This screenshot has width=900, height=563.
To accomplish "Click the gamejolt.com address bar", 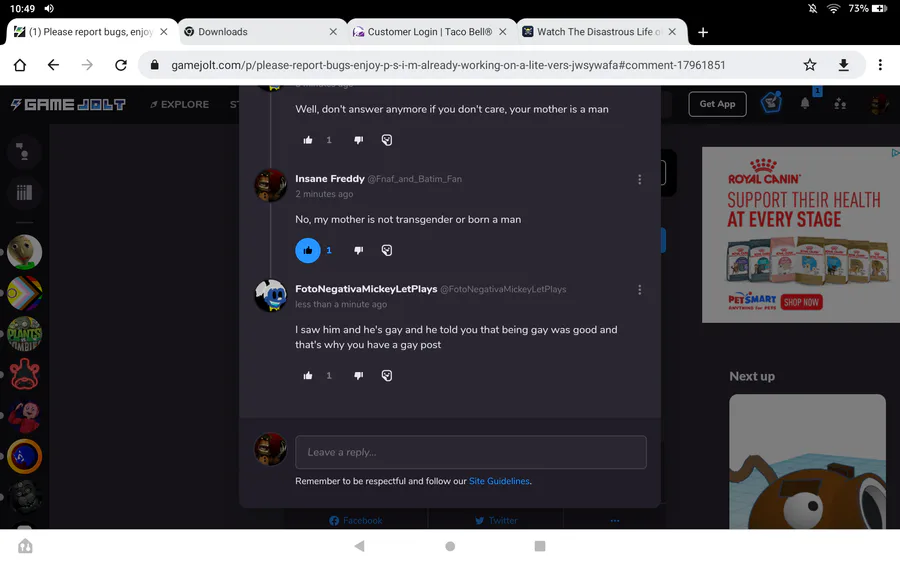I will point(448,65).
